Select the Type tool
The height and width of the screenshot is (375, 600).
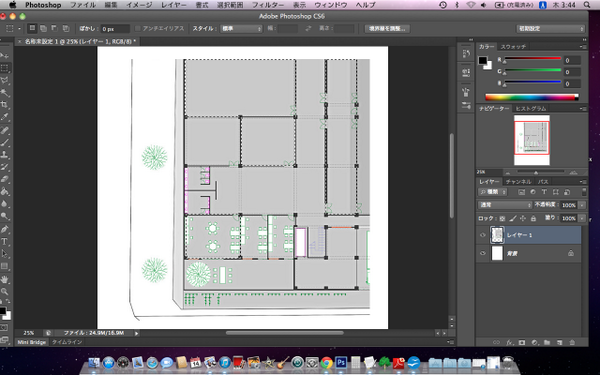4,241
